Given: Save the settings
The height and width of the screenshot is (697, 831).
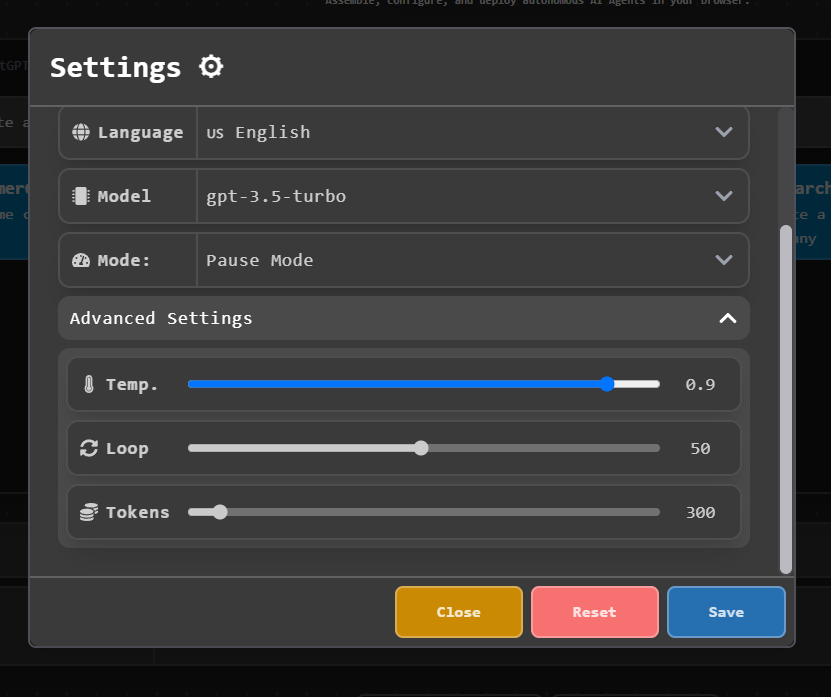Looking at the screenshot, I should point(726,612).
